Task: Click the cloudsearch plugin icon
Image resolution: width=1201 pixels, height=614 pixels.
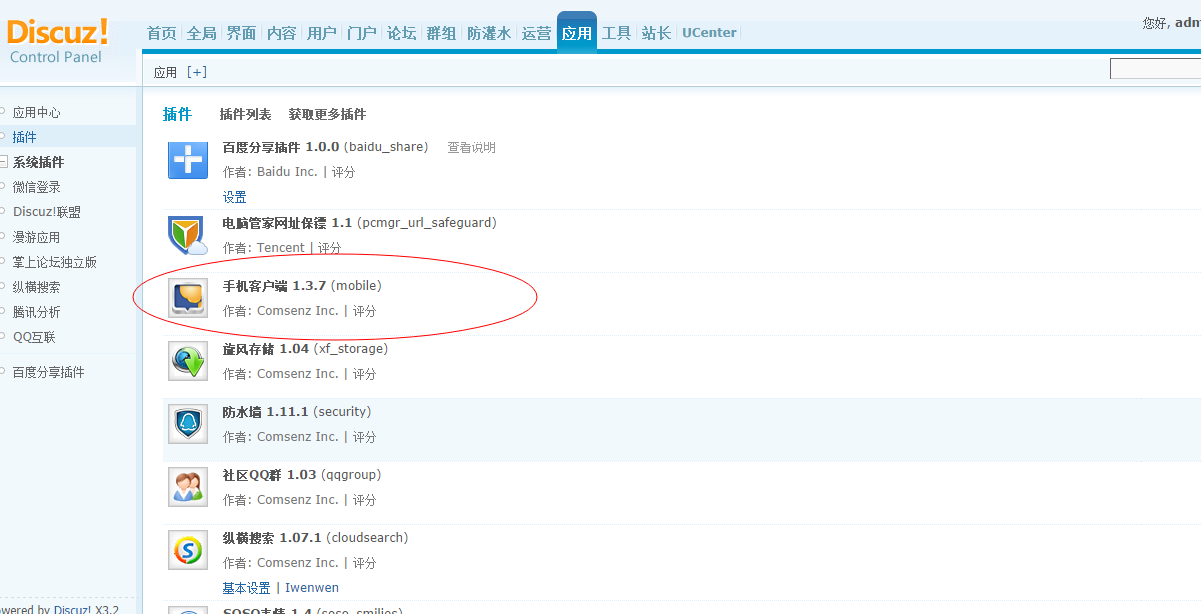Action: [x=188, y=550]
